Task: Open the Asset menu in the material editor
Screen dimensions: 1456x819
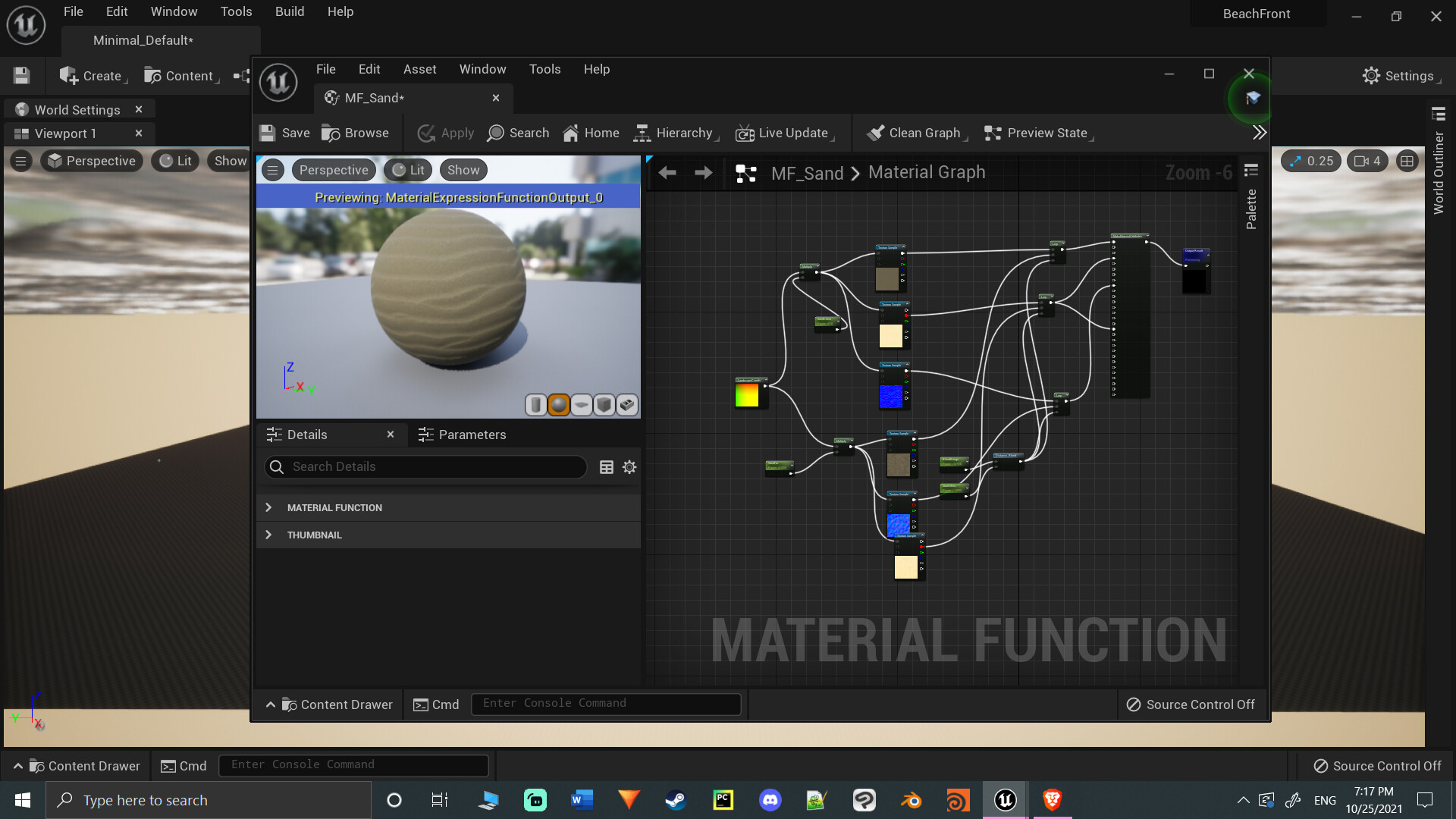Action: pyautogui.click(x=419, y=69)
